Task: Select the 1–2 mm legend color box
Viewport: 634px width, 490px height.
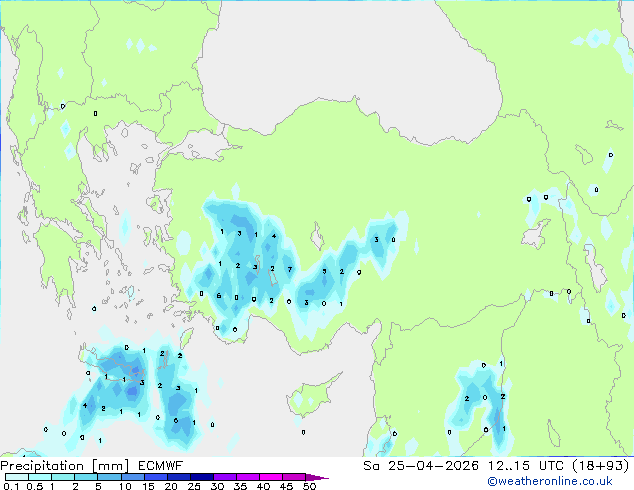Action: 63,477
